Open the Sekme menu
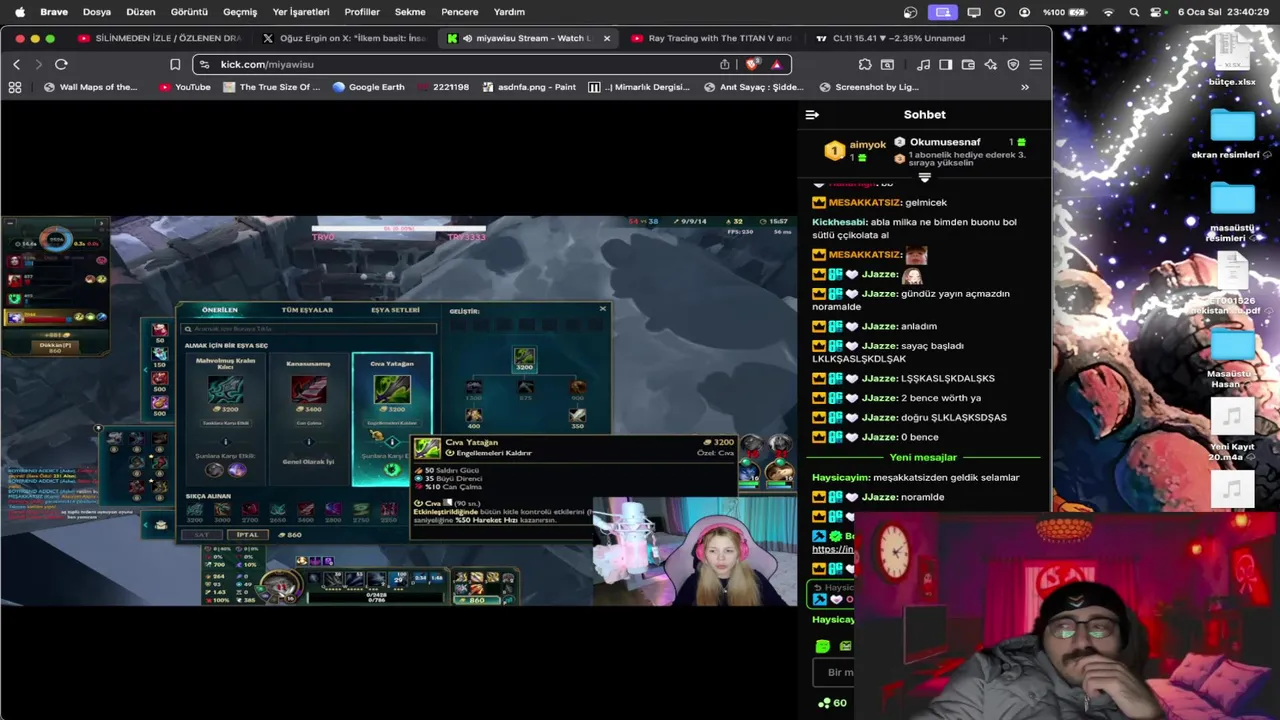This screenshot has width=1280, height=720. tap(410, 12)
